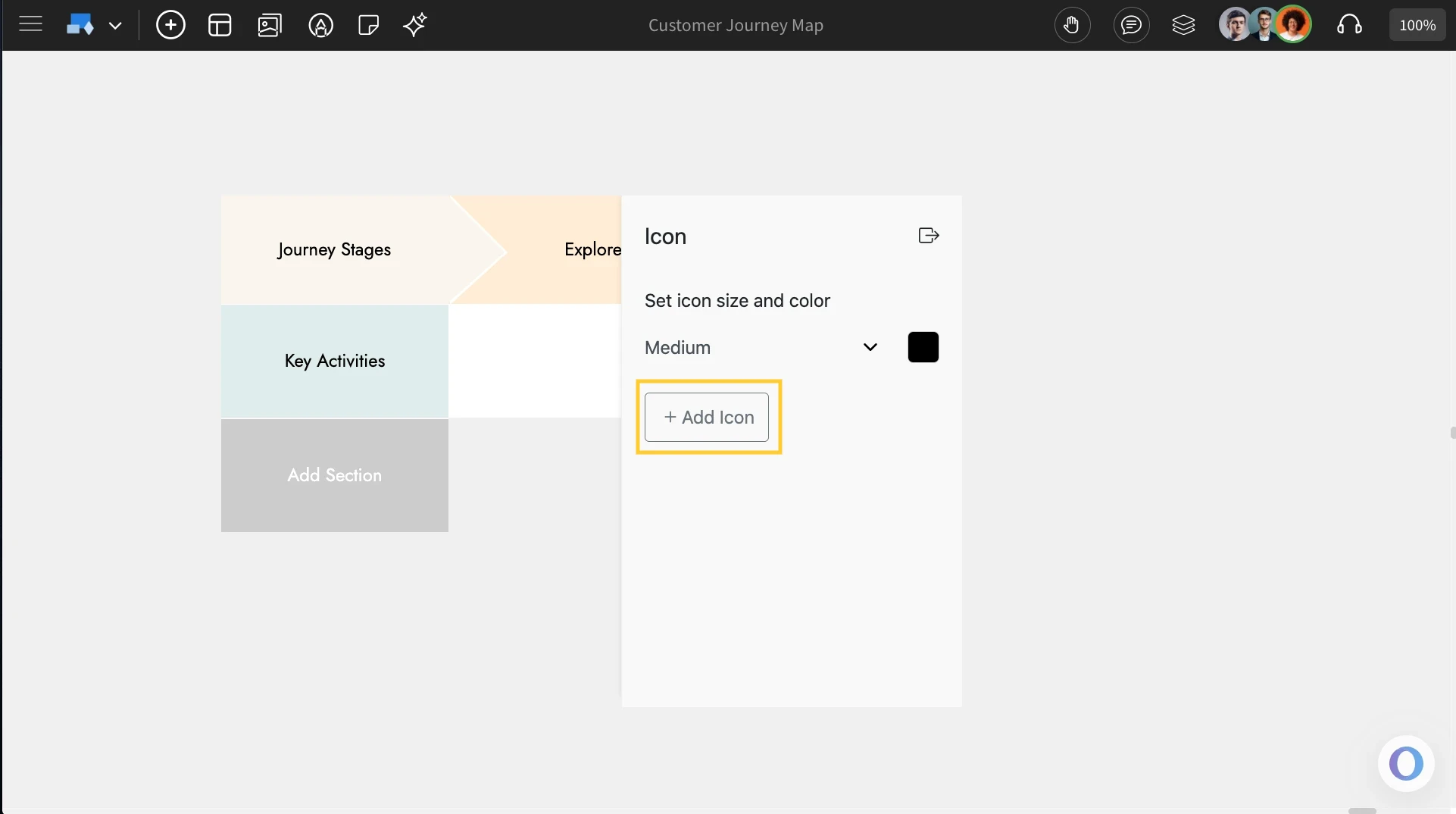
Task: Select the sticky note tool
Action: (x=368, y=25)
